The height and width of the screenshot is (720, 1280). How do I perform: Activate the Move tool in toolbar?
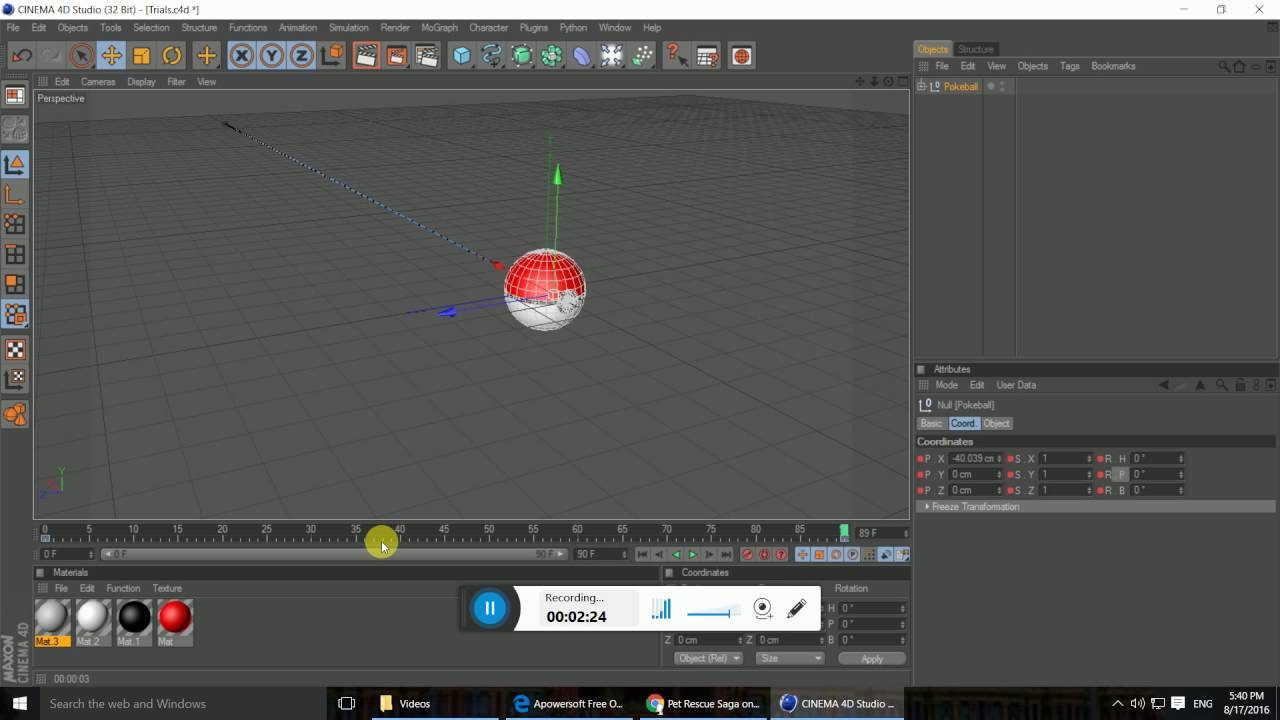(112, 56)
